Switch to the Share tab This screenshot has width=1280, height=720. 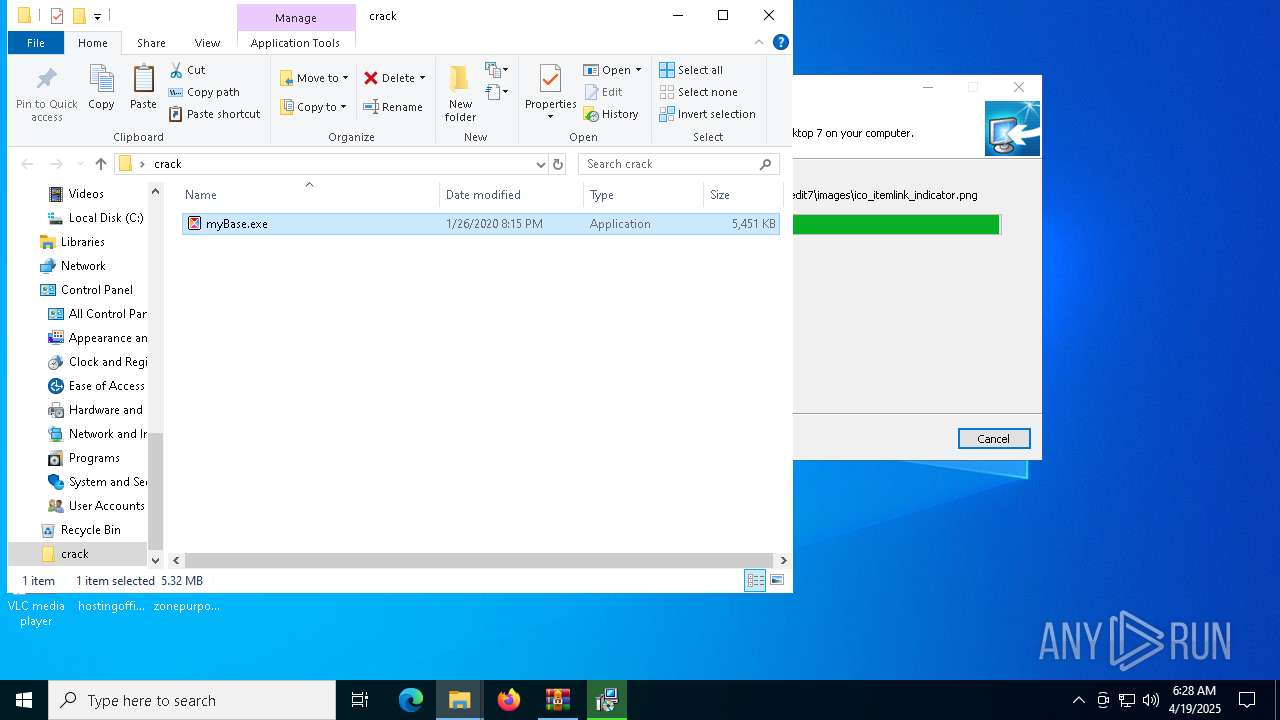[151, 43]
